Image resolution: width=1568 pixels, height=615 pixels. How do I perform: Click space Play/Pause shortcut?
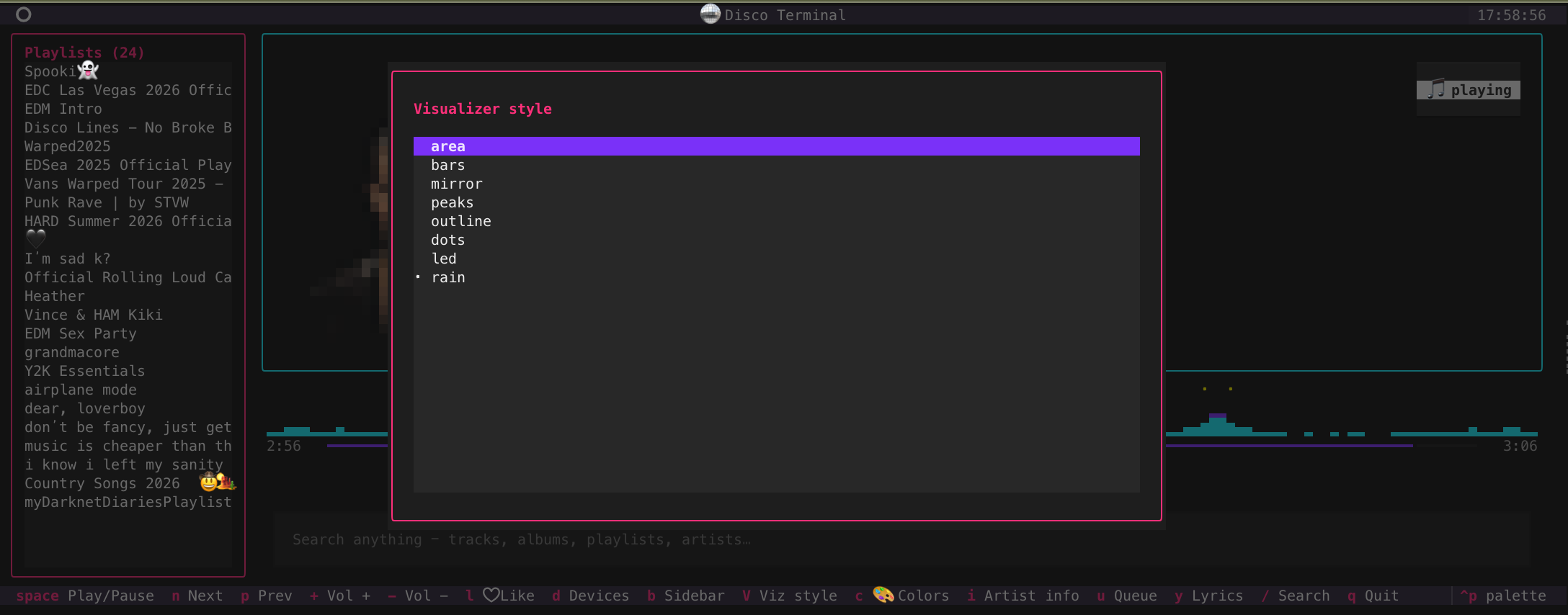85,596
